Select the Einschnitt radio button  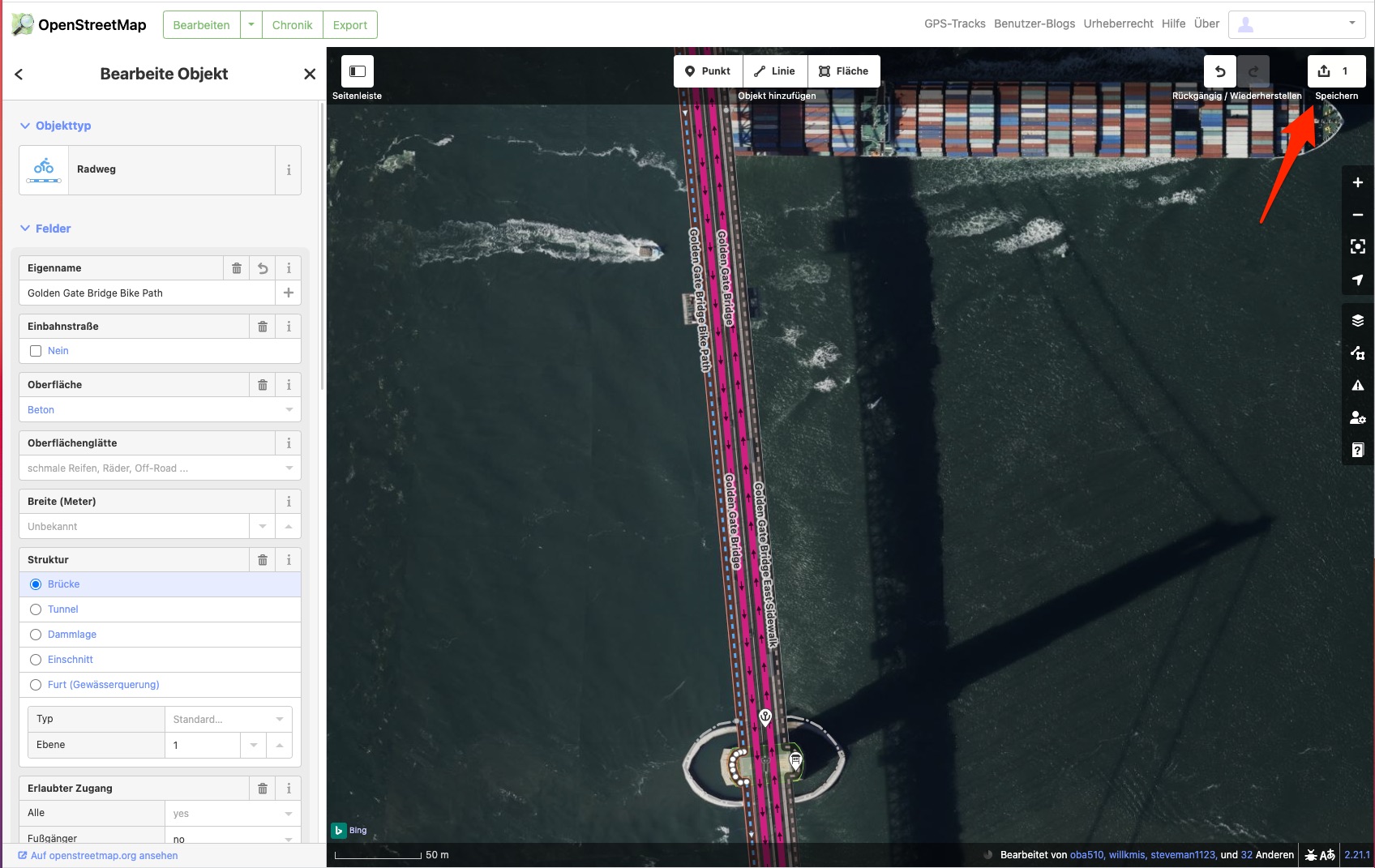(x=36, y=660)
